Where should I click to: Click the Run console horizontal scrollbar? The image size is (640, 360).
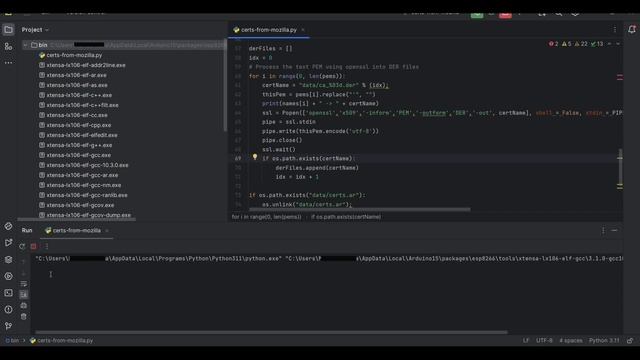click(x=271, y=332)
